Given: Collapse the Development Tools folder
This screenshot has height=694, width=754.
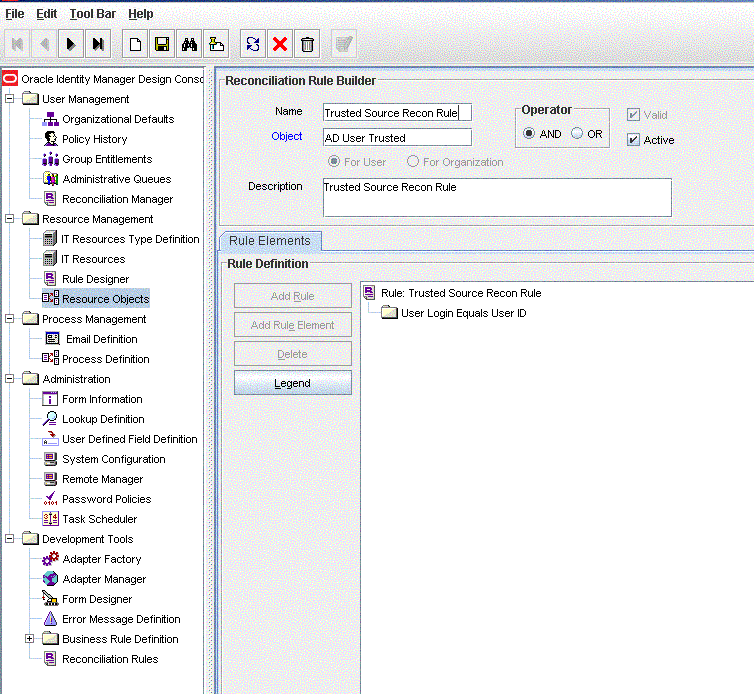Looking at the screenshot, I should 10,539.
